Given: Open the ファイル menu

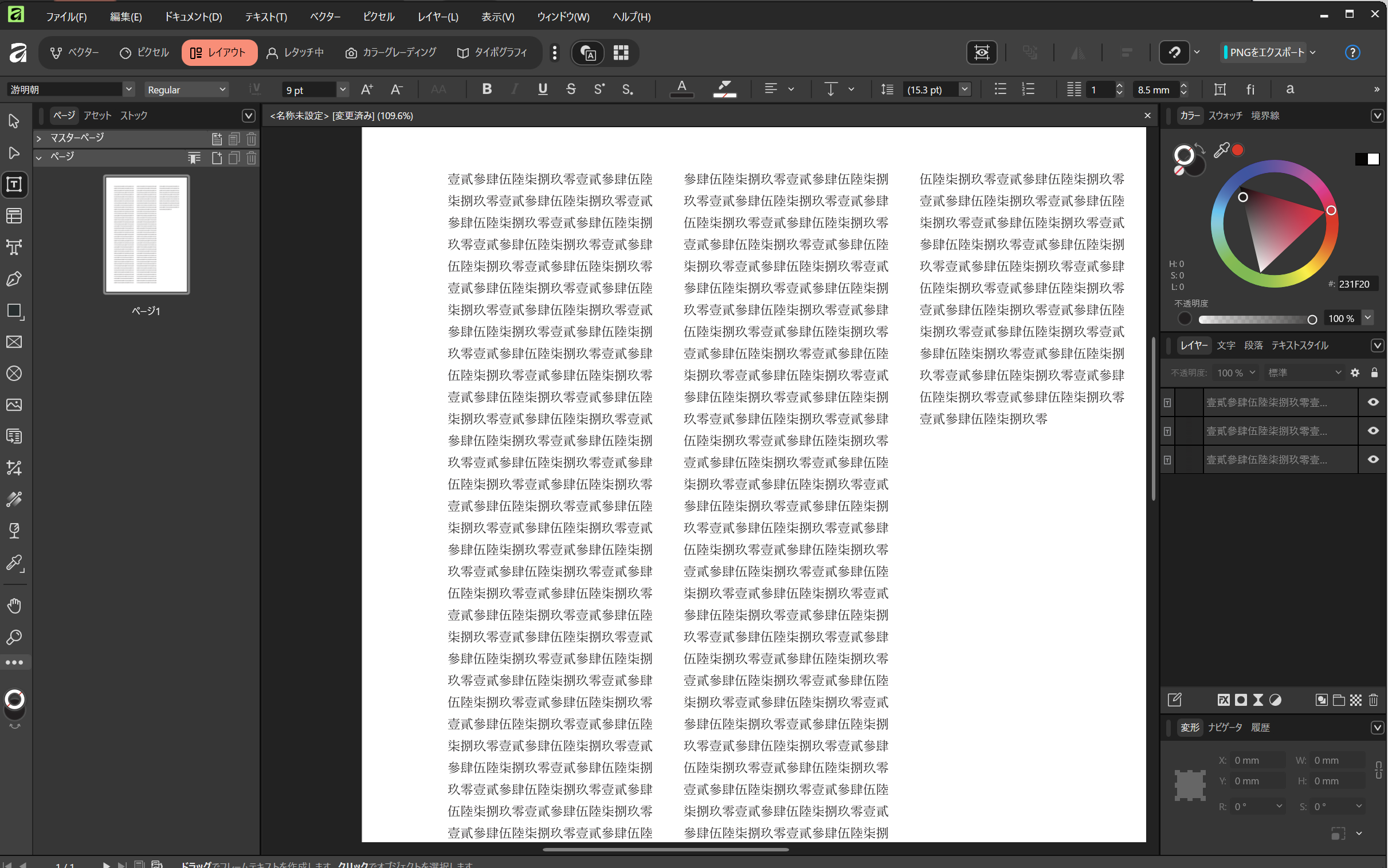Looking at the screenshot, I should (67, 16).
